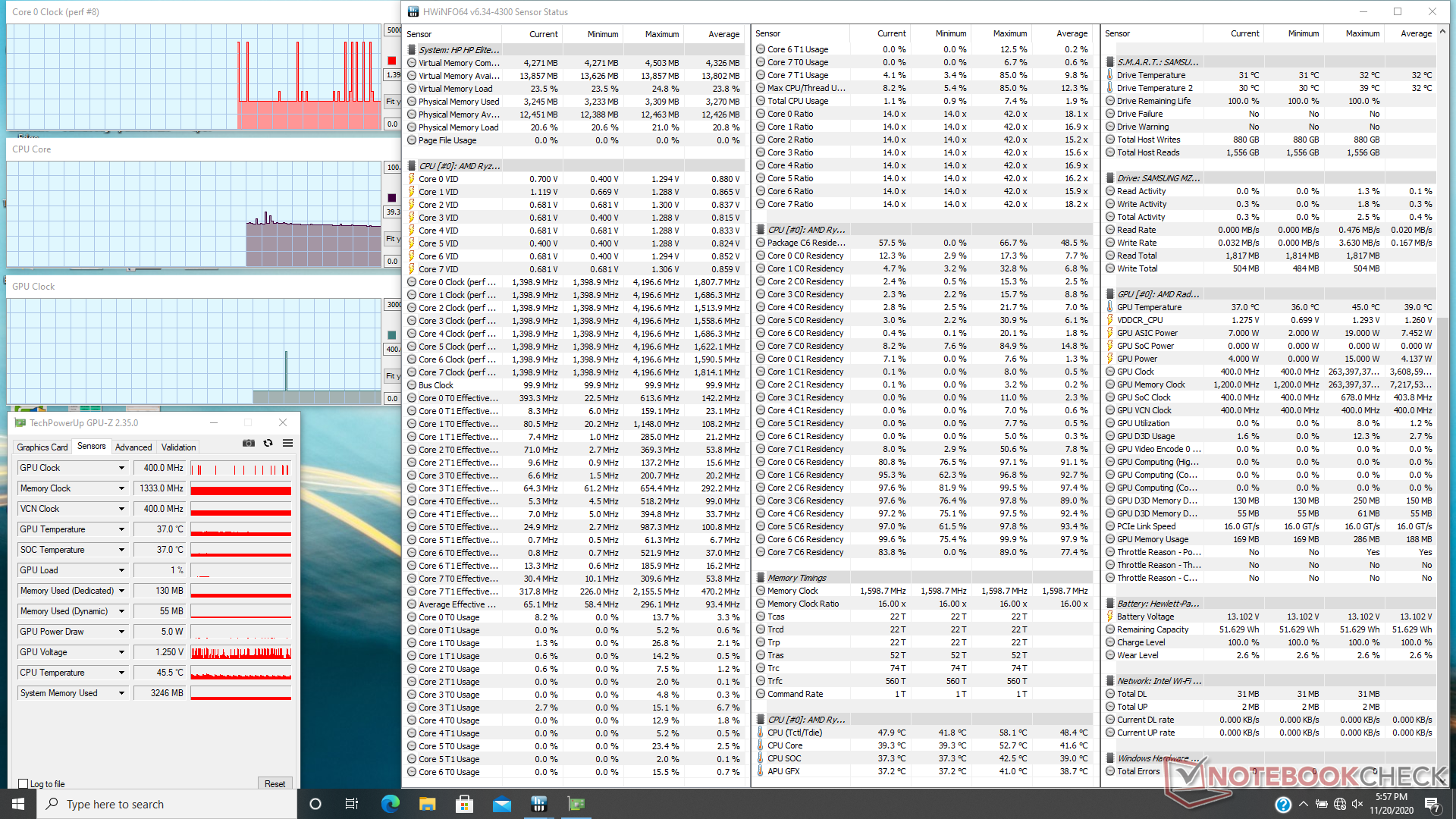Open the GPU Voltage sensor dropdown

click(121, 652)
